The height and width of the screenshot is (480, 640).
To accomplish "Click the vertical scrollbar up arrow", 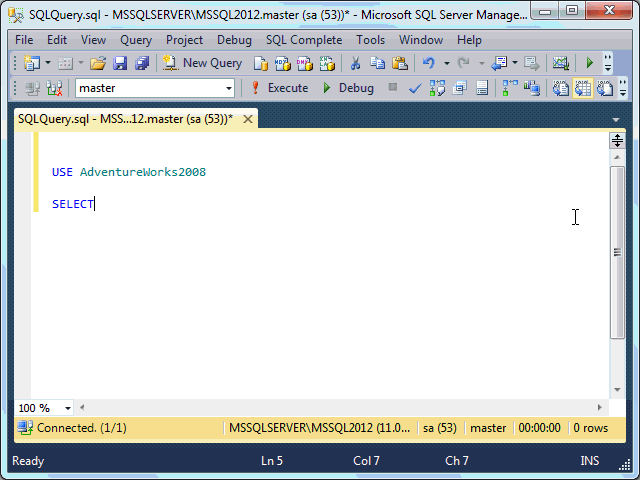I will (x=617, y=157).
